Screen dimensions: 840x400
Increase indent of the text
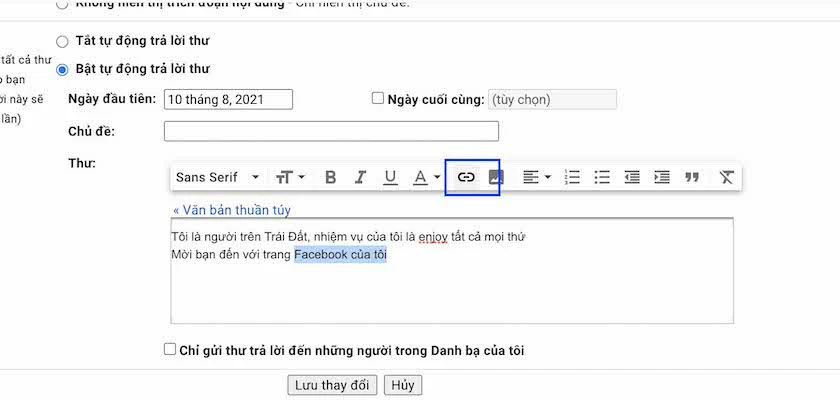click(662, 177)
